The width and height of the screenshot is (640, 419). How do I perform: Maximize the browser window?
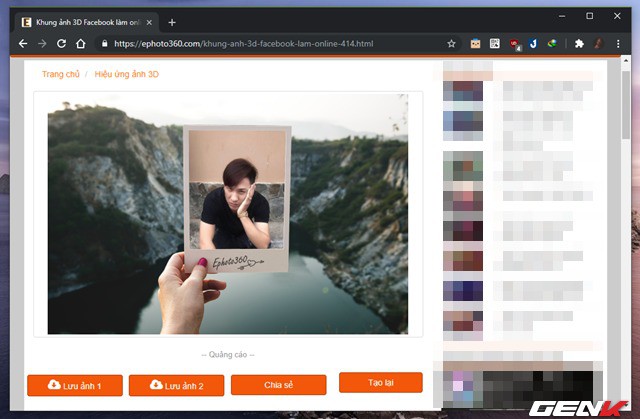[589, 16]
